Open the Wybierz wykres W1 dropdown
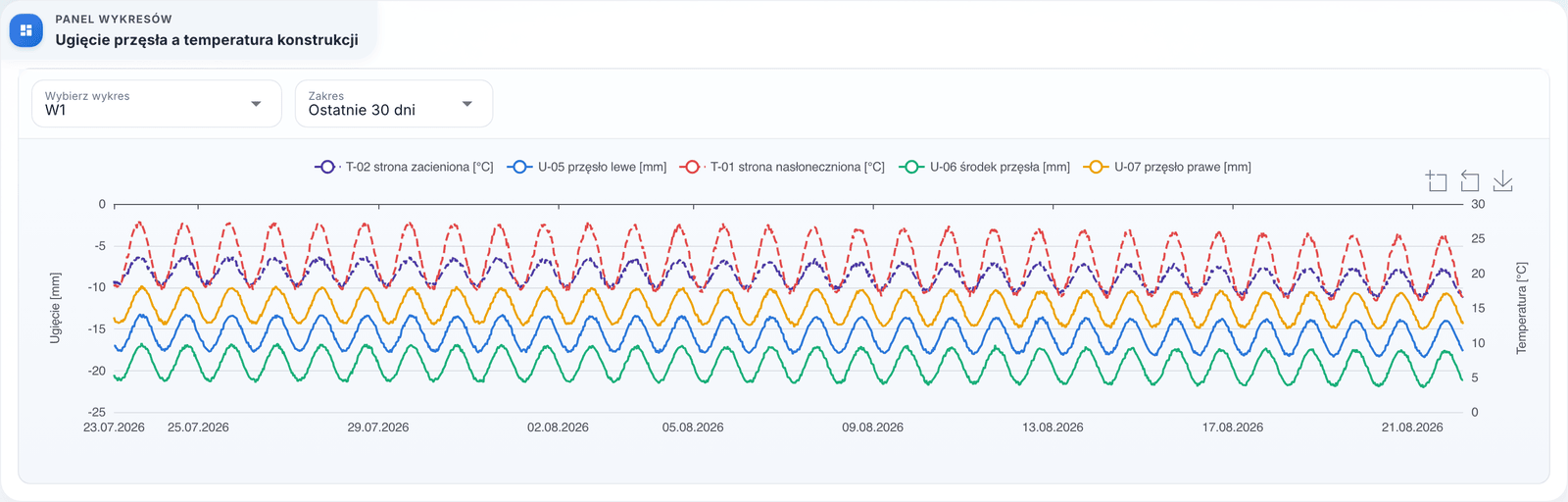 point(157,104)
